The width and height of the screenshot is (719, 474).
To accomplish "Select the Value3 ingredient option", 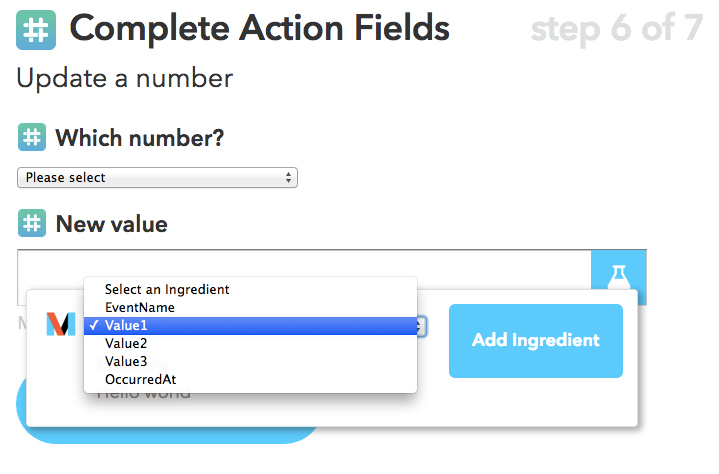I will point(126,361).
